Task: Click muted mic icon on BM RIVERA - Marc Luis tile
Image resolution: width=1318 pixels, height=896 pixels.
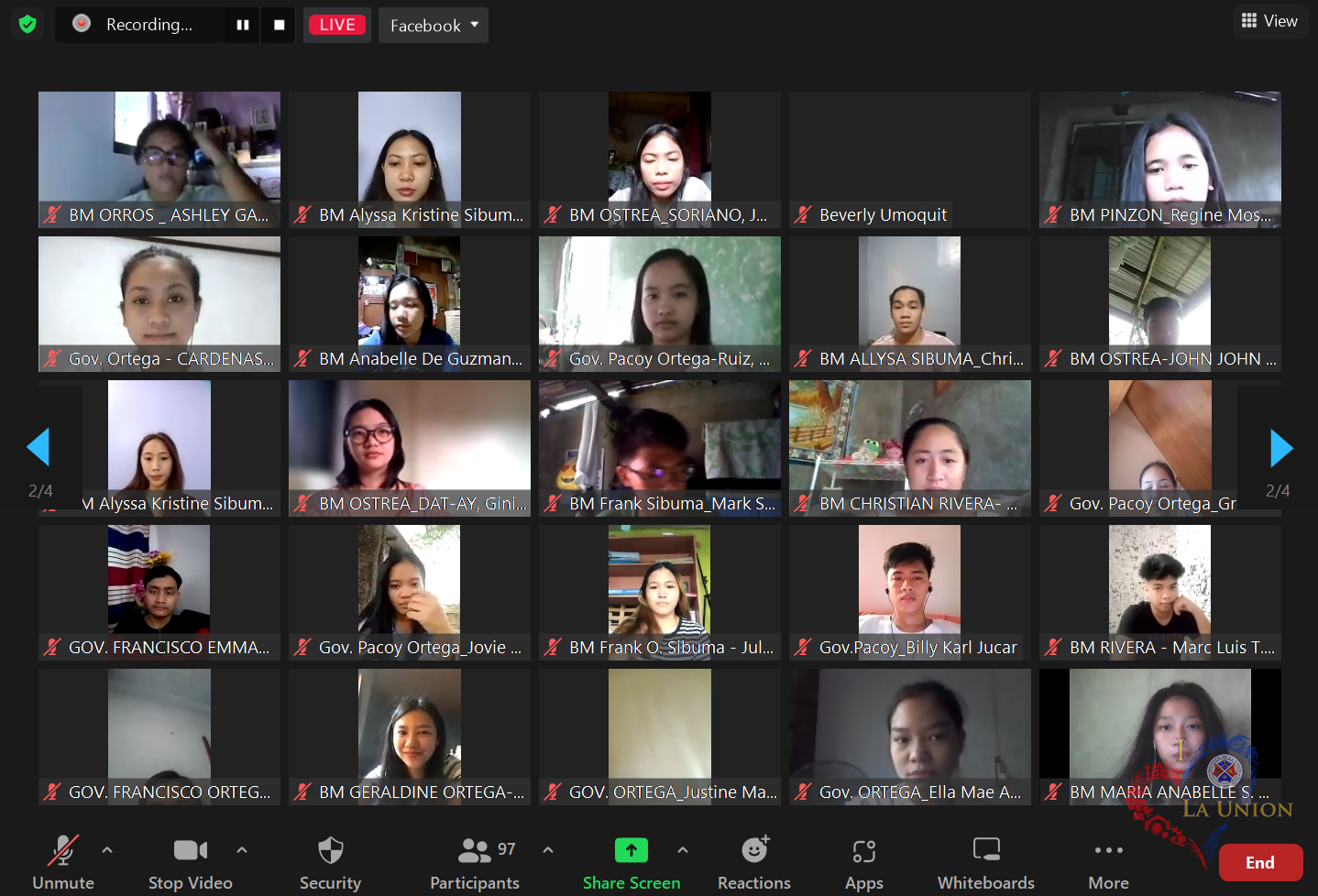Action: click(1053, 648)
